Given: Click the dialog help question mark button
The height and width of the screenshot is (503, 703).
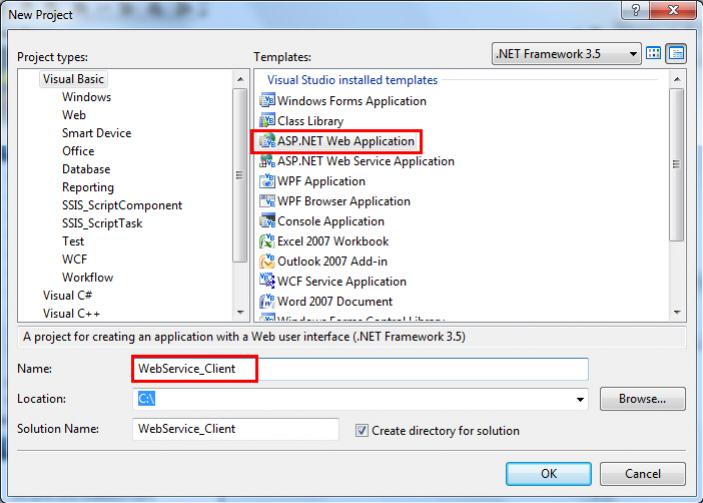Looking at the screenshot, I should [635, 10].
